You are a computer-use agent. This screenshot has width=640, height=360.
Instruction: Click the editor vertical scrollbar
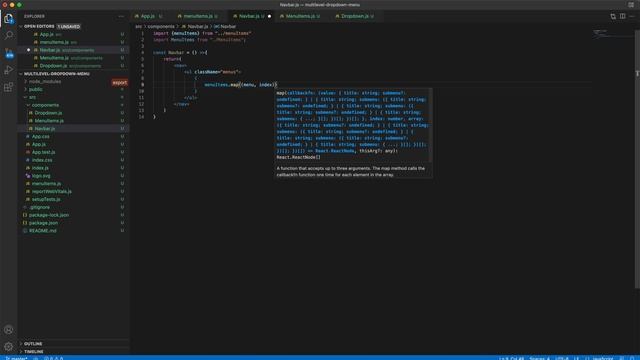(637, 159)
